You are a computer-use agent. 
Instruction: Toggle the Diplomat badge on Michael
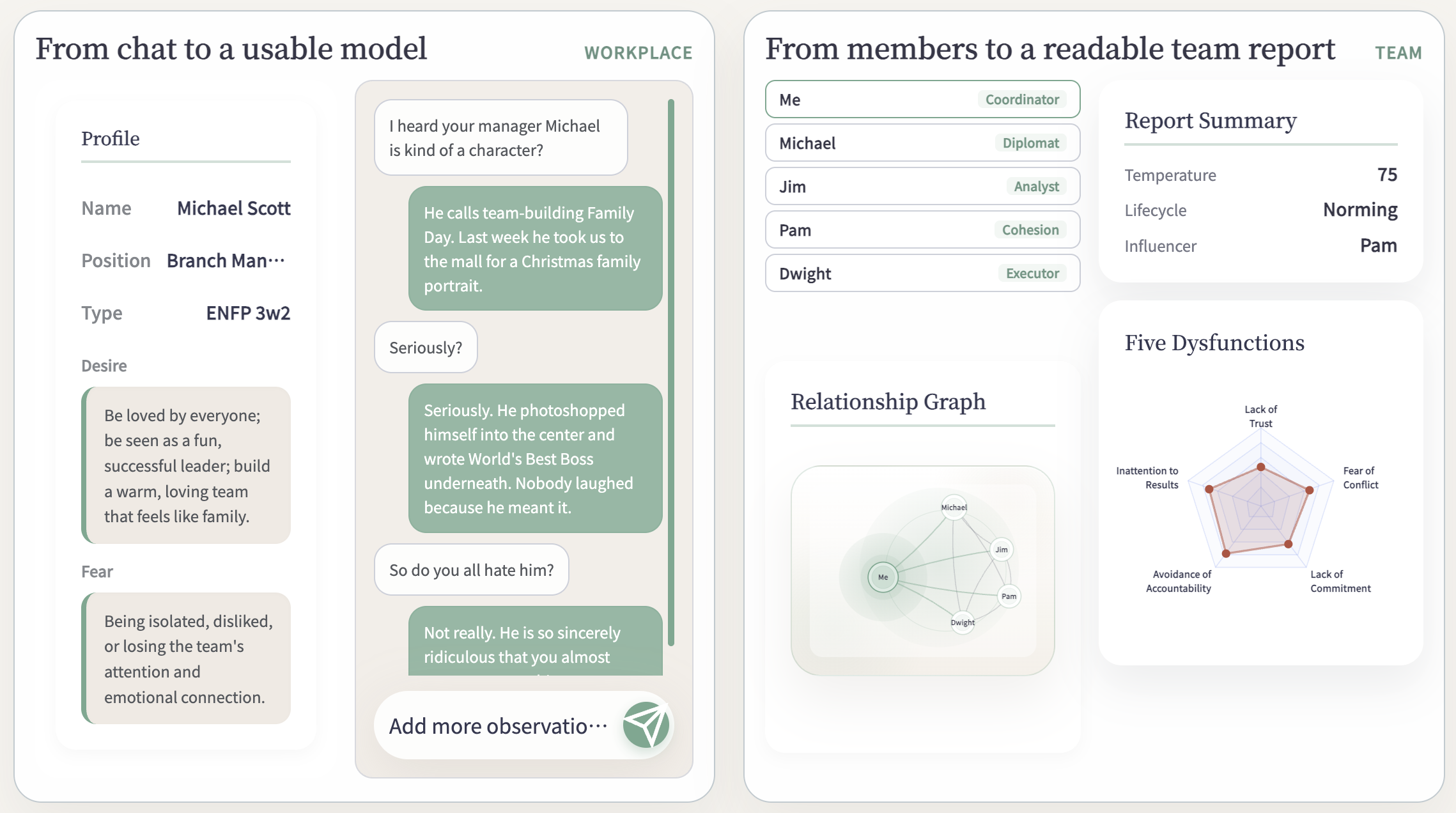(1030, 143)
